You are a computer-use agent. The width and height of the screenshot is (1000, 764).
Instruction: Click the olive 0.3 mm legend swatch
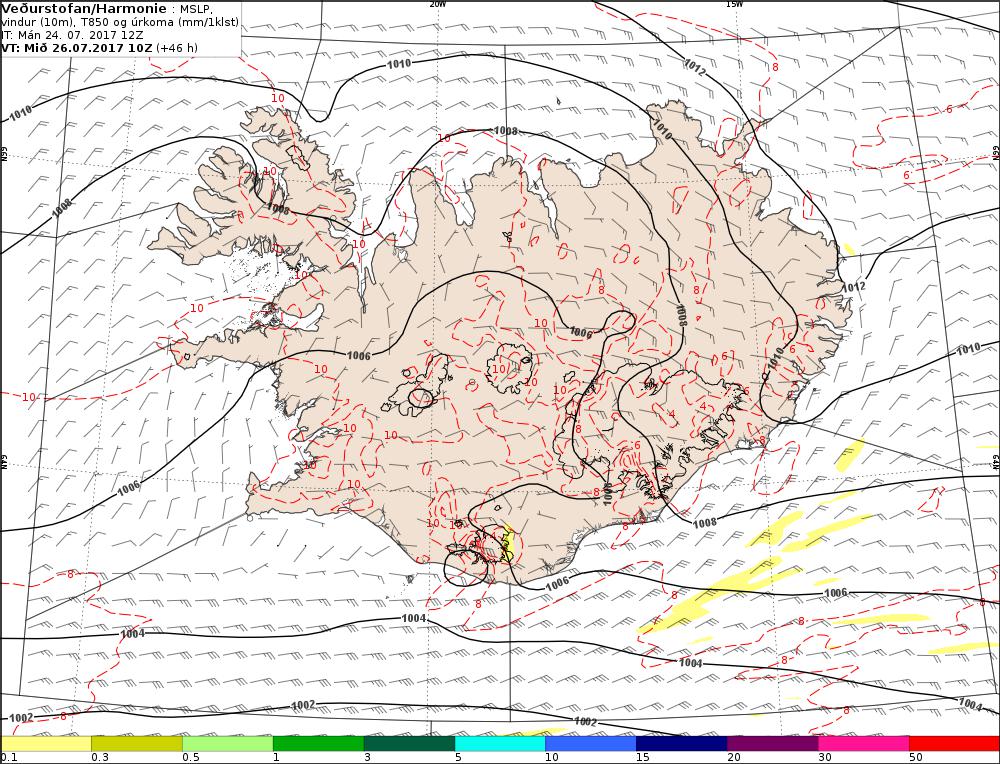[x=136, y=744]
